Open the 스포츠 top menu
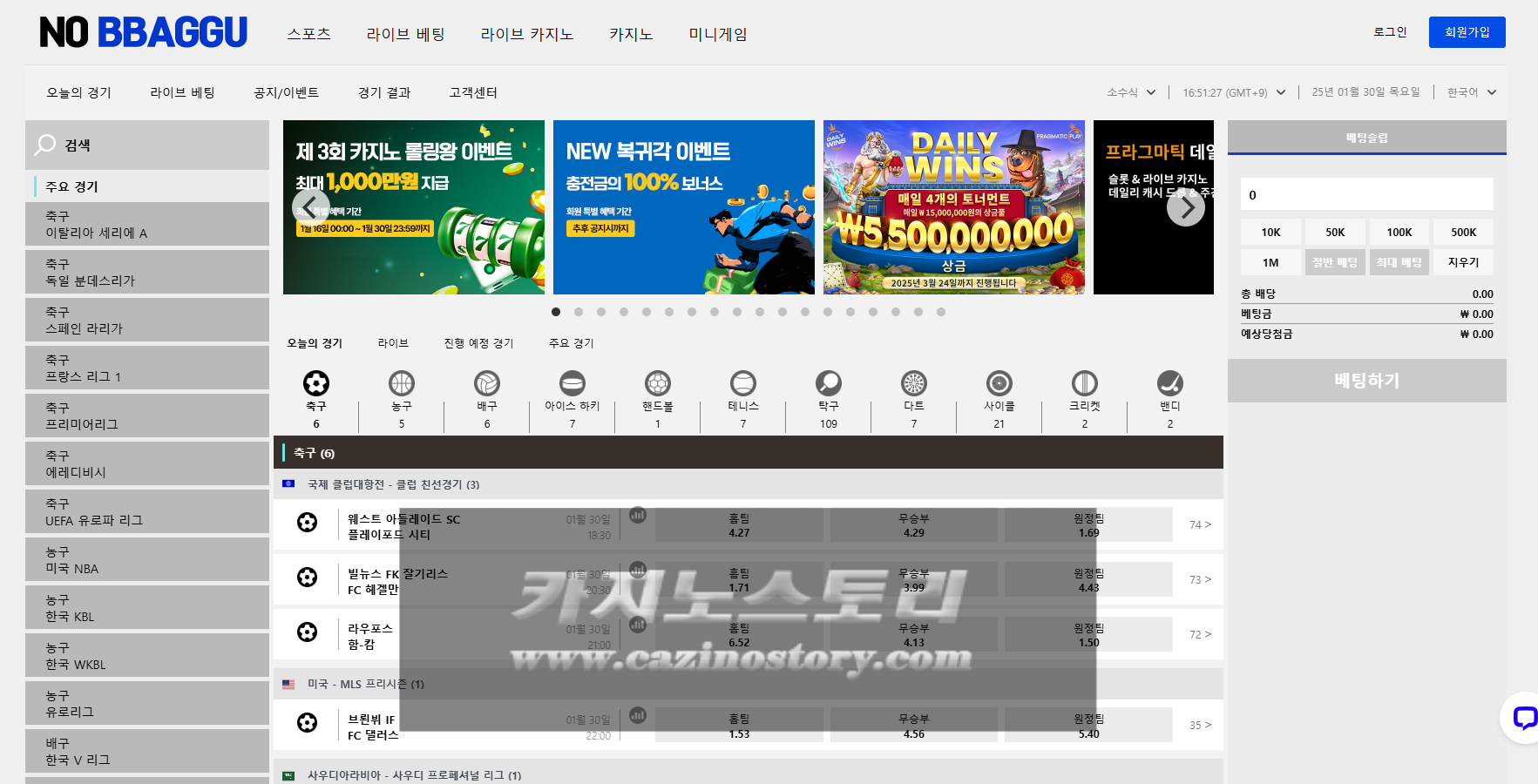Viewport: 1538px width, 784px height. pos(309,34)
